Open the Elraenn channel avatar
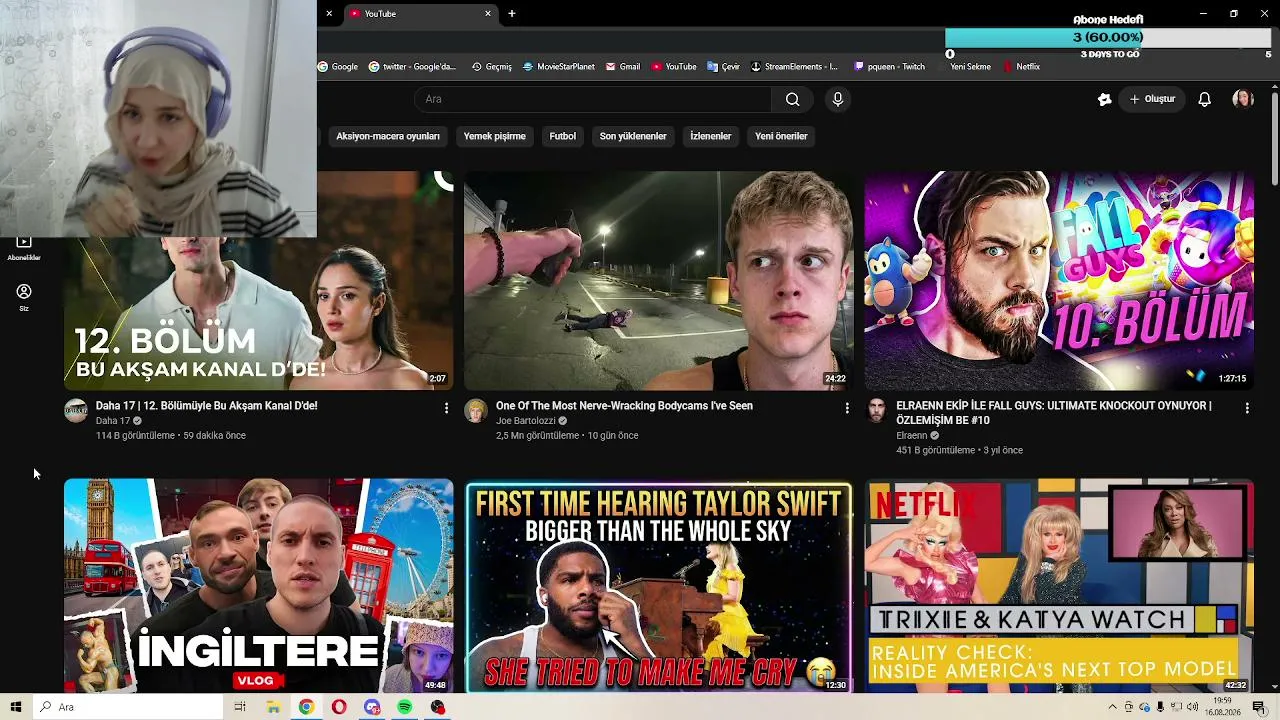The height and width of the screenshot is (720, 1280). 876,411
